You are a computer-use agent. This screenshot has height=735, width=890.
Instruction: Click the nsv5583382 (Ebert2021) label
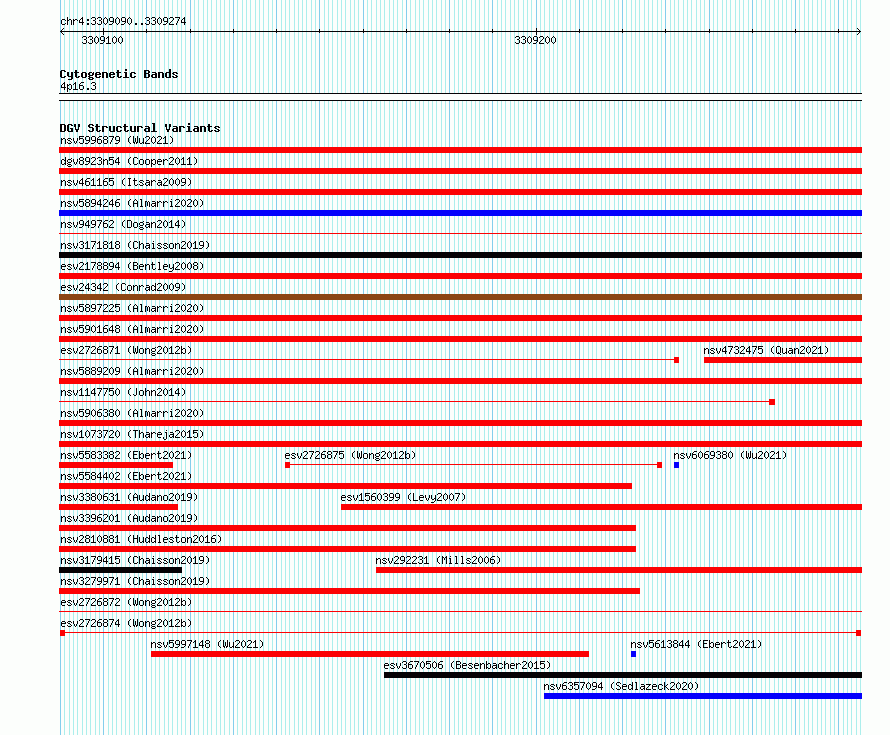(x=126, y=455)
